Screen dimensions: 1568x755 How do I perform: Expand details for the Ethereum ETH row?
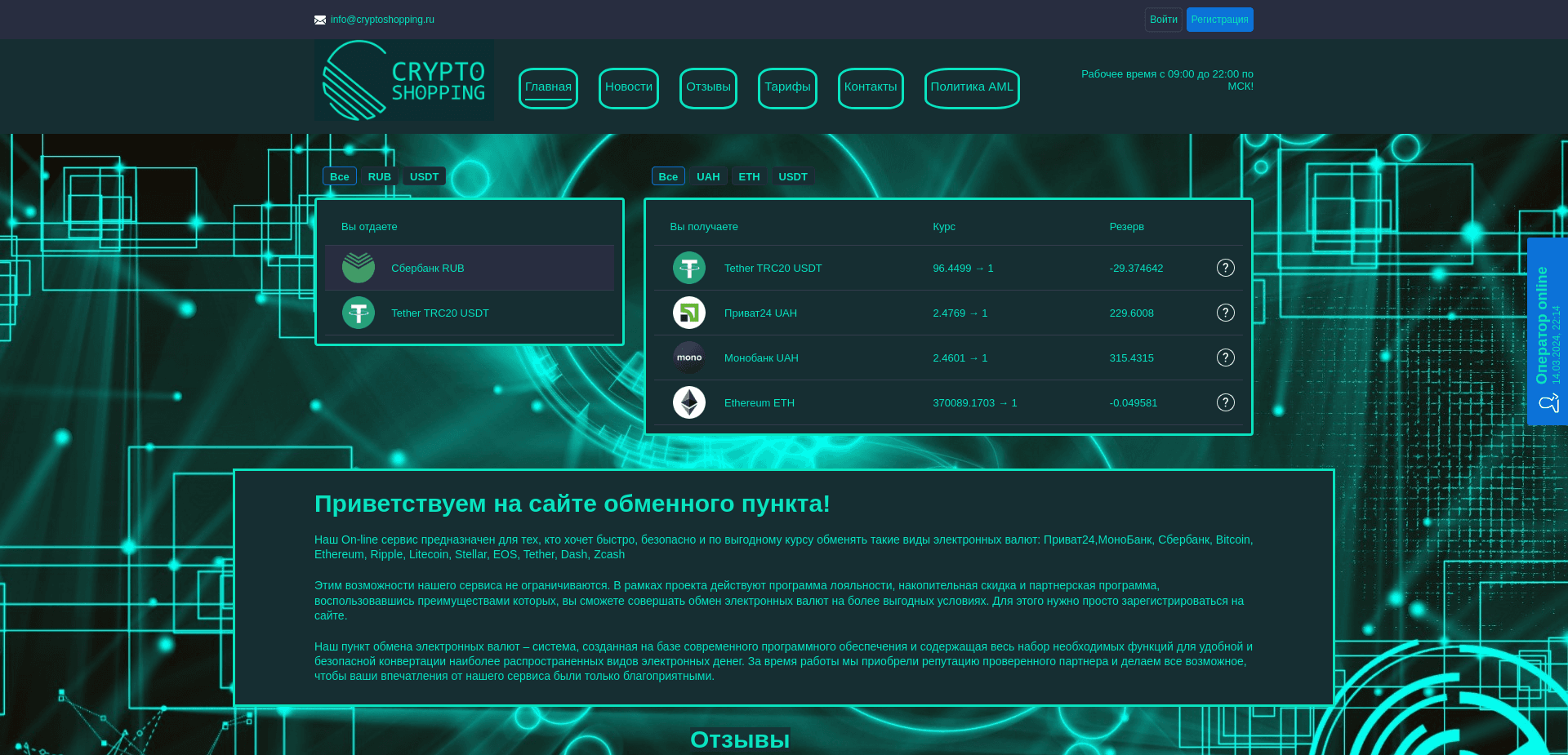pyautogui.click(x=1225, y=402)
